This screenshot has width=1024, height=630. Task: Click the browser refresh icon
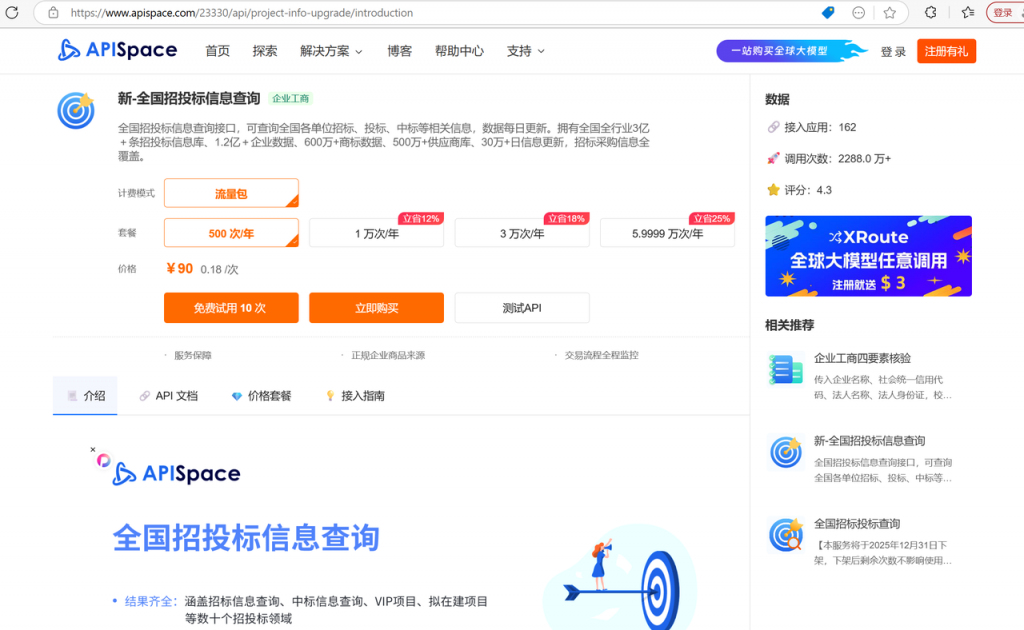click(10, 14)
